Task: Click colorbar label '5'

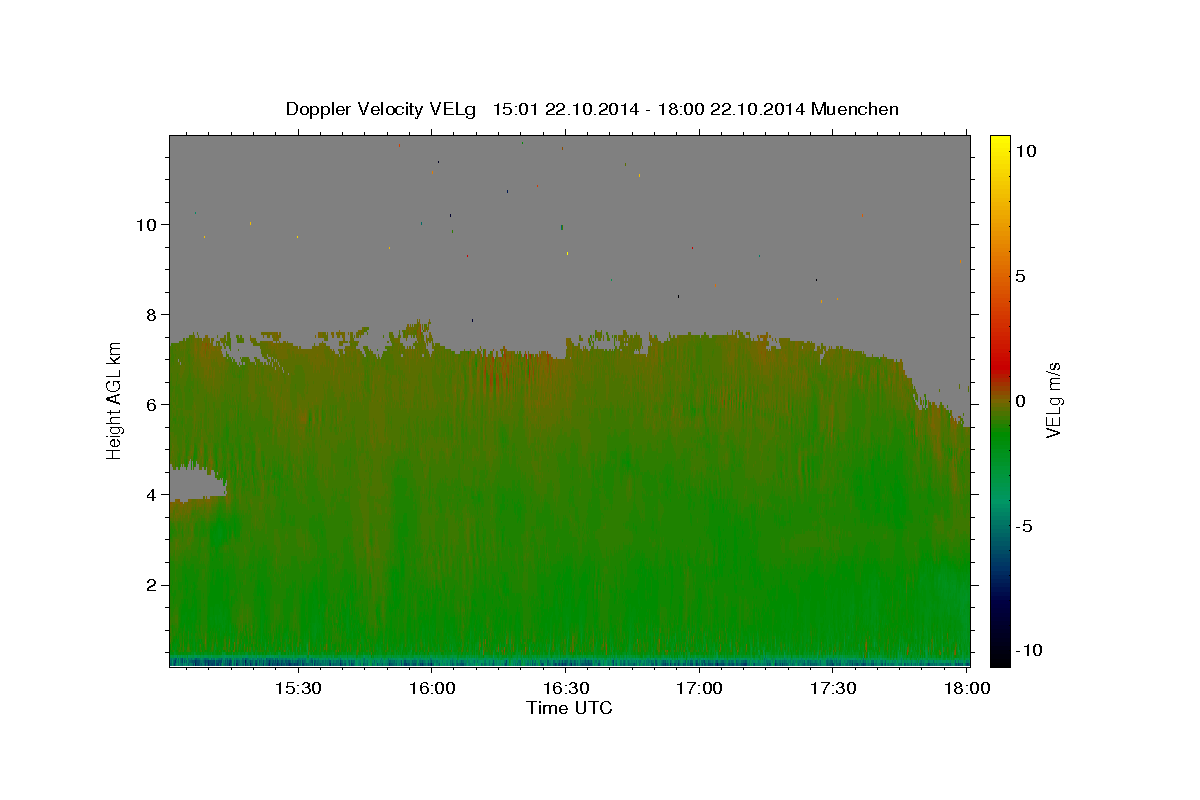Action: pos(1020,276)
